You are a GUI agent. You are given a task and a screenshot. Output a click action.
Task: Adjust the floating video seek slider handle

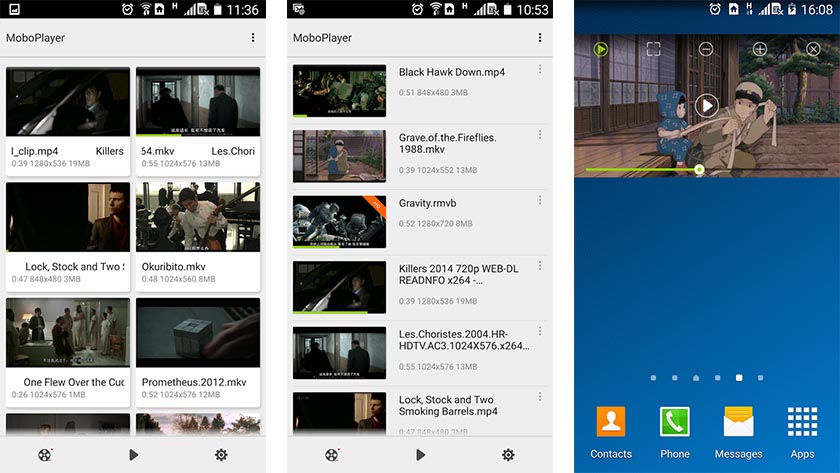click(x=699, y=169)
